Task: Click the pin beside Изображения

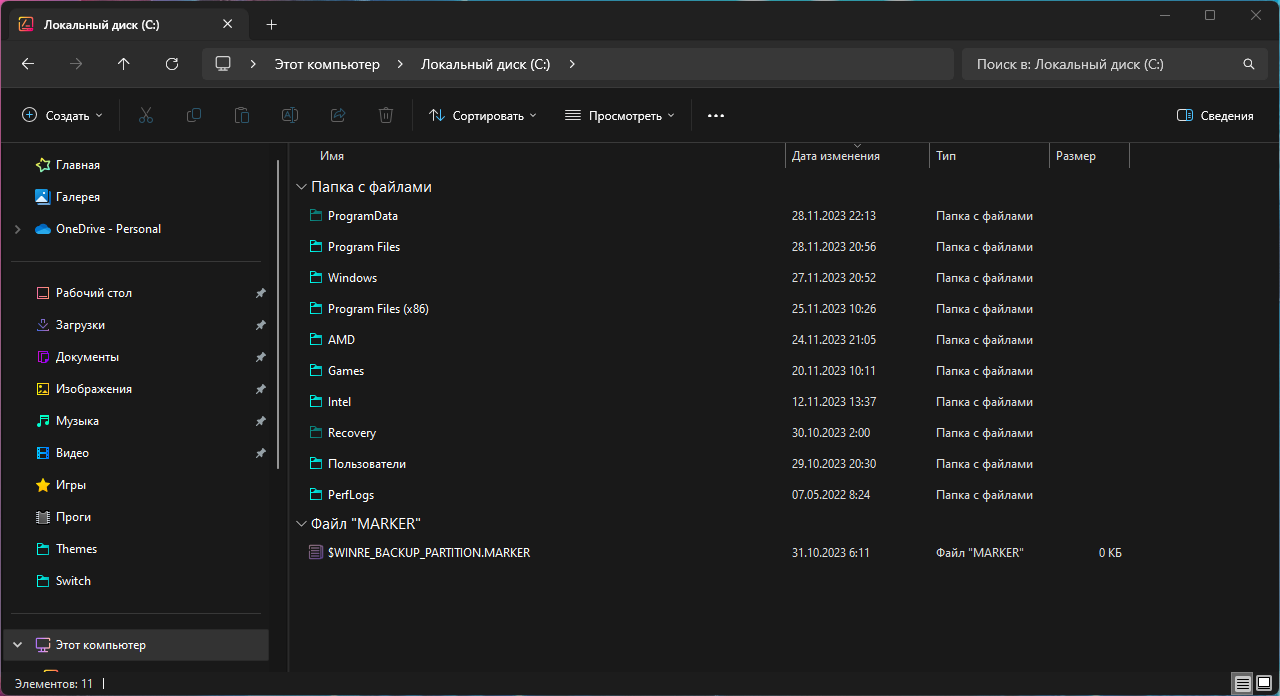Action: point(260,389)
